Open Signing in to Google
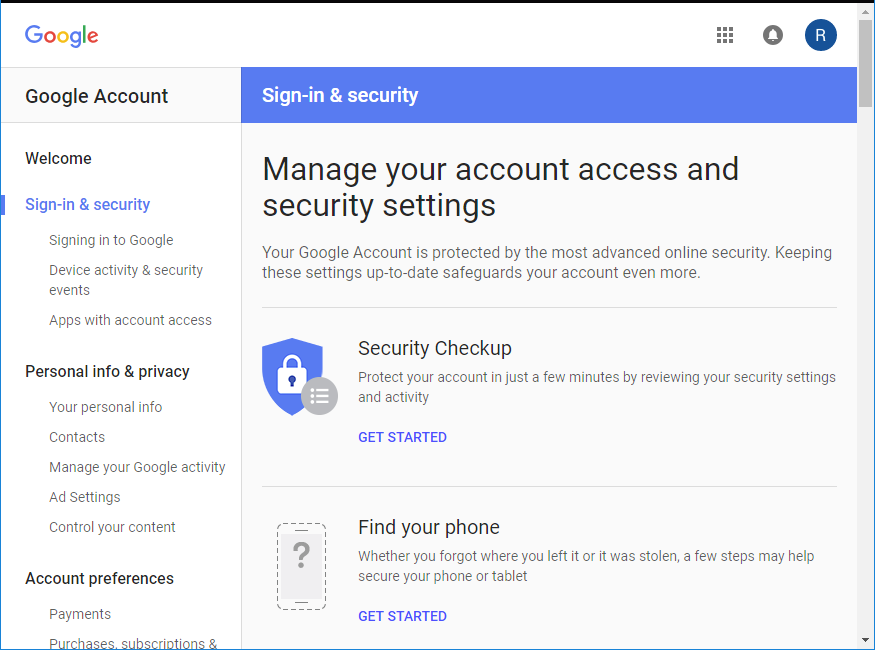Screen dimensions: 875x650 pos(111,240)
